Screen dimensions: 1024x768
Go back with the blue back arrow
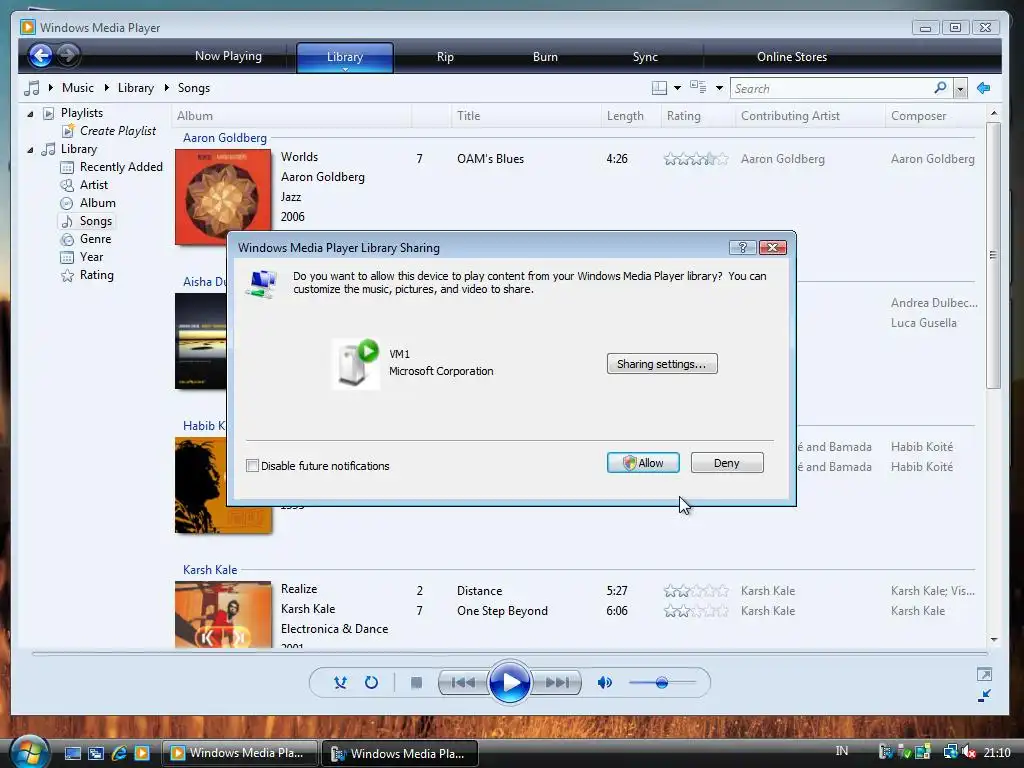tap(40, 56)
